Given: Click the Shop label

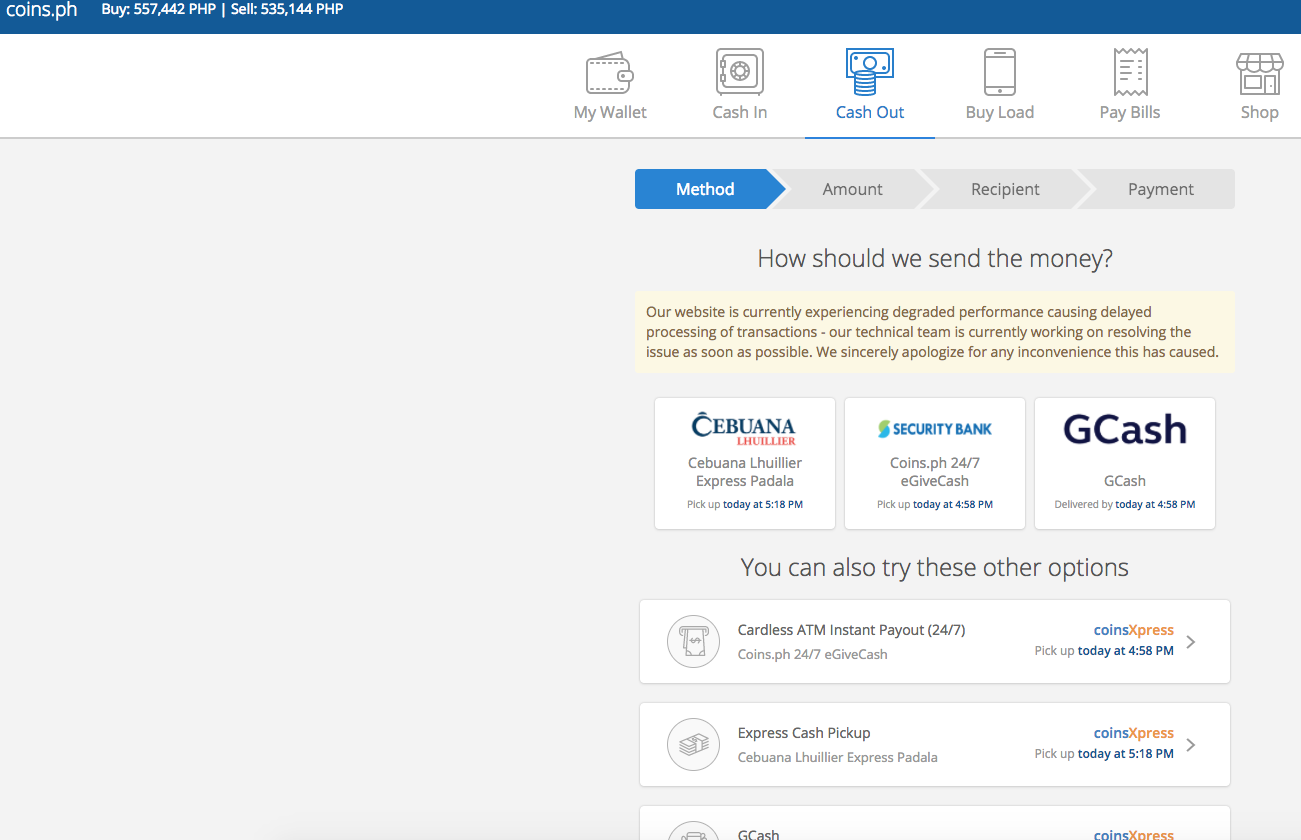Looking at the screenshot, I should [x=1259, y=112].
